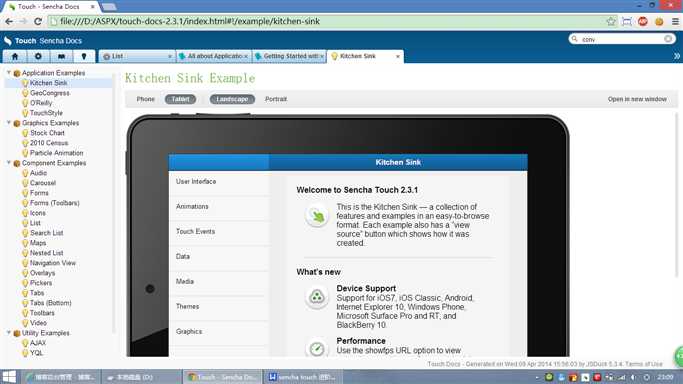Open the Home tab icon

point(15,57)
